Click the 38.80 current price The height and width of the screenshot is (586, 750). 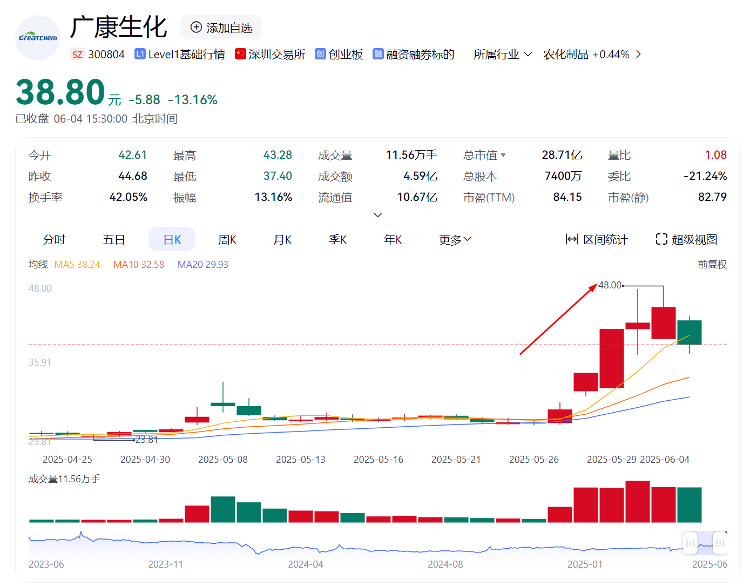click(60, 92)
